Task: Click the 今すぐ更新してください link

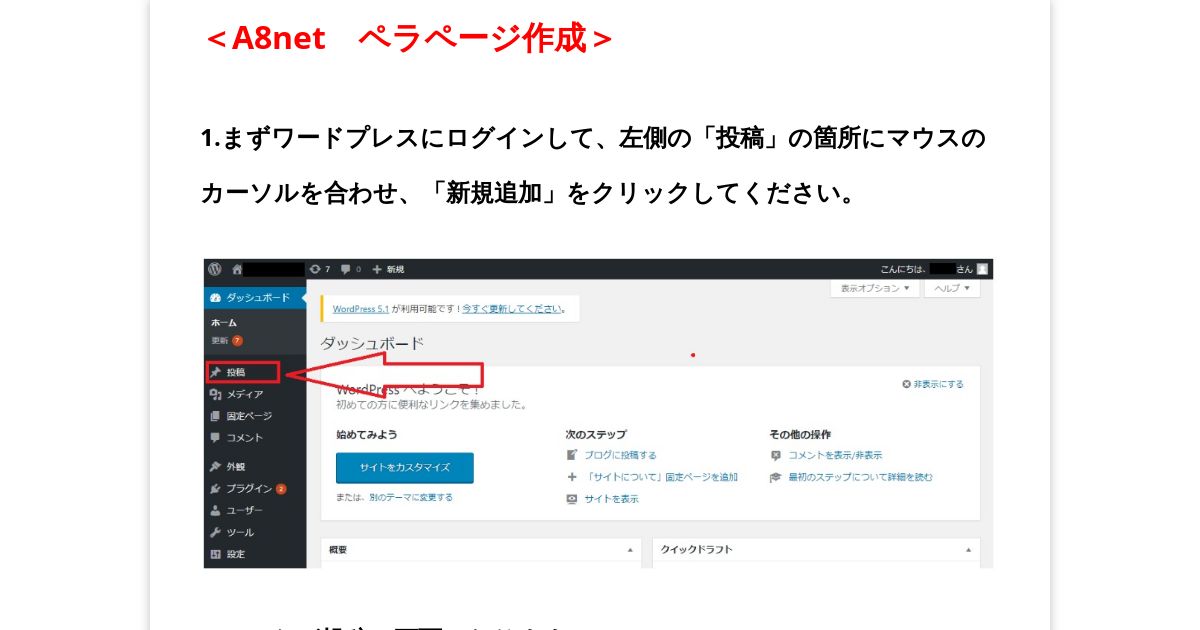Action: coord(512,309)
